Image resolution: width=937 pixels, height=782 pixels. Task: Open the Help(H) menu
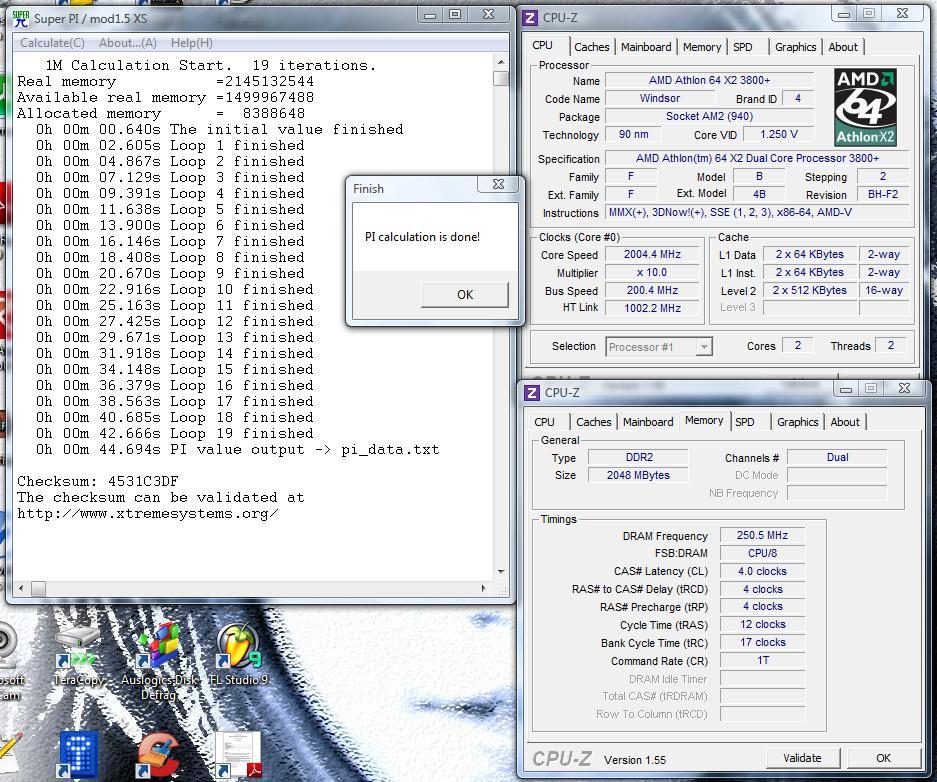coord(191,43)
